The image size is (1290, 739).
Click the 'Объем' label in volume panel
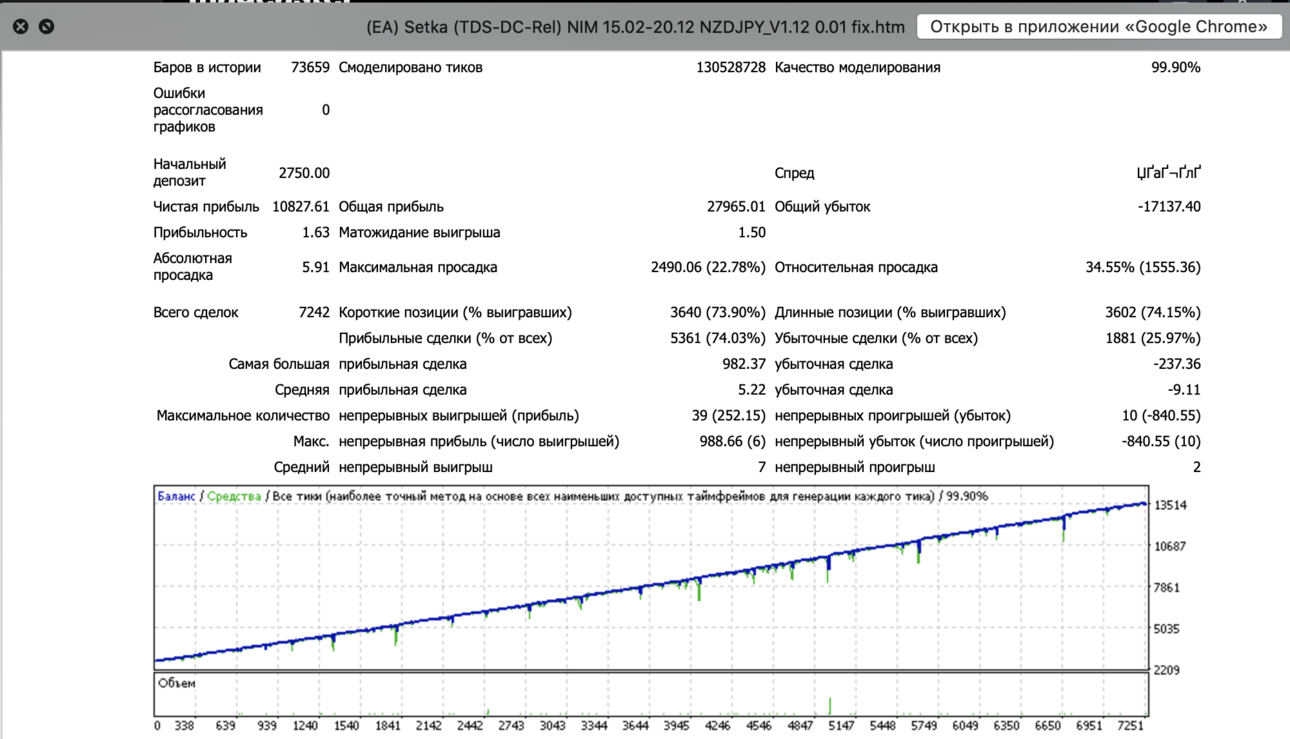[x=177, y=683]
